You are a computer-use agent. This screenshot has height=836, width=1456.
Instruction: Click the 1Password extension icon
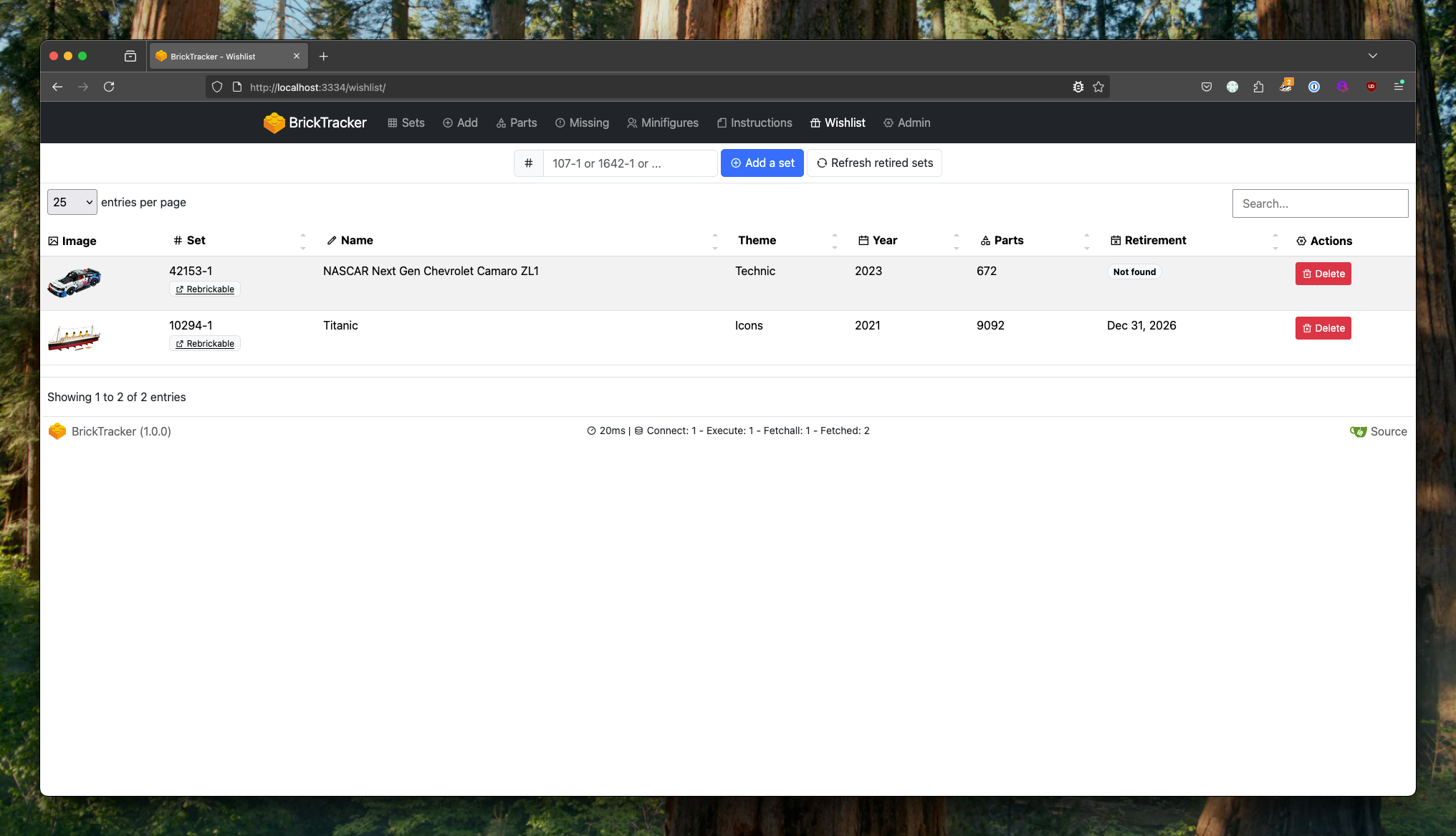[1314, 87]
